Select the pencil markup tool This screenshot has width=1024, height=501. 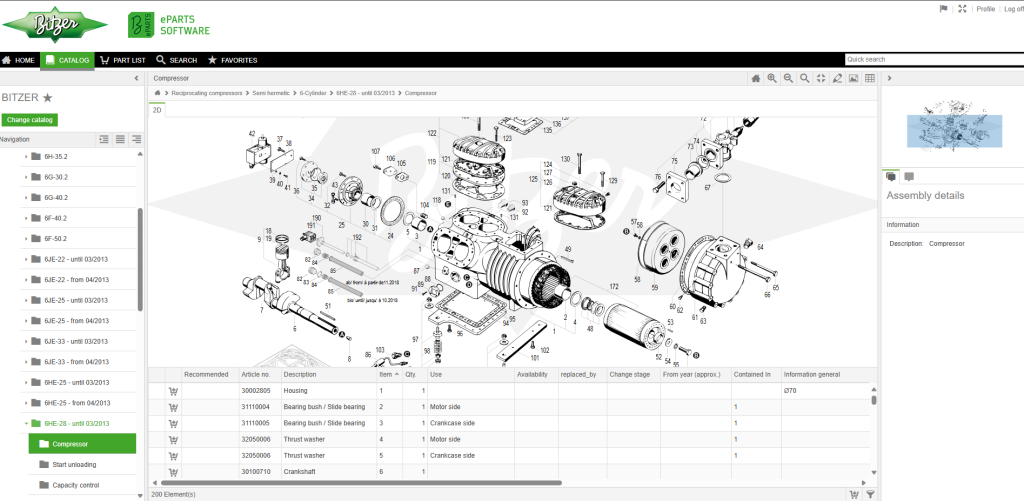[x=837, y=78]
